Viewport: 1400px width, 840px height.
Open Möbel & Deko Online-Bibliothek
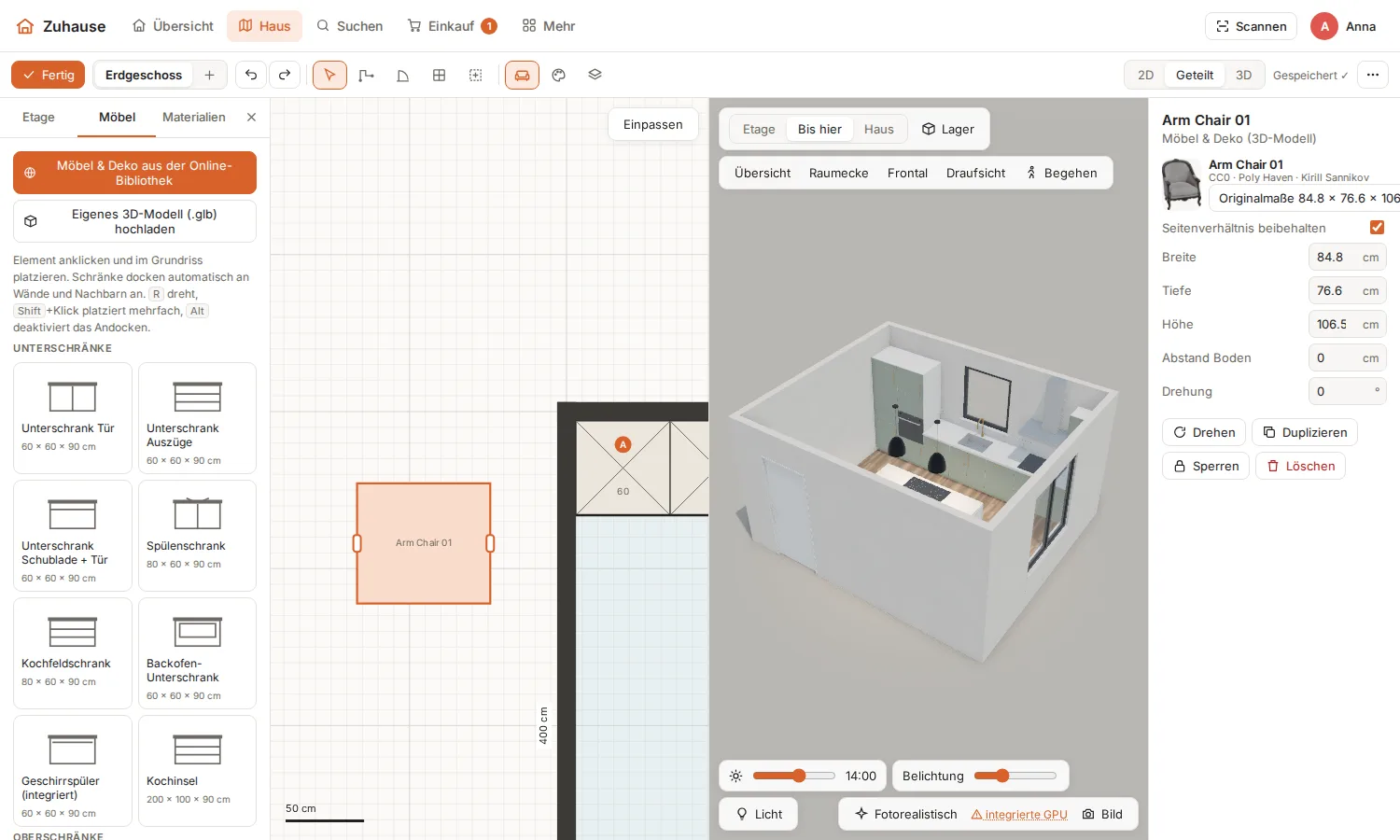(x=134, y=173)
